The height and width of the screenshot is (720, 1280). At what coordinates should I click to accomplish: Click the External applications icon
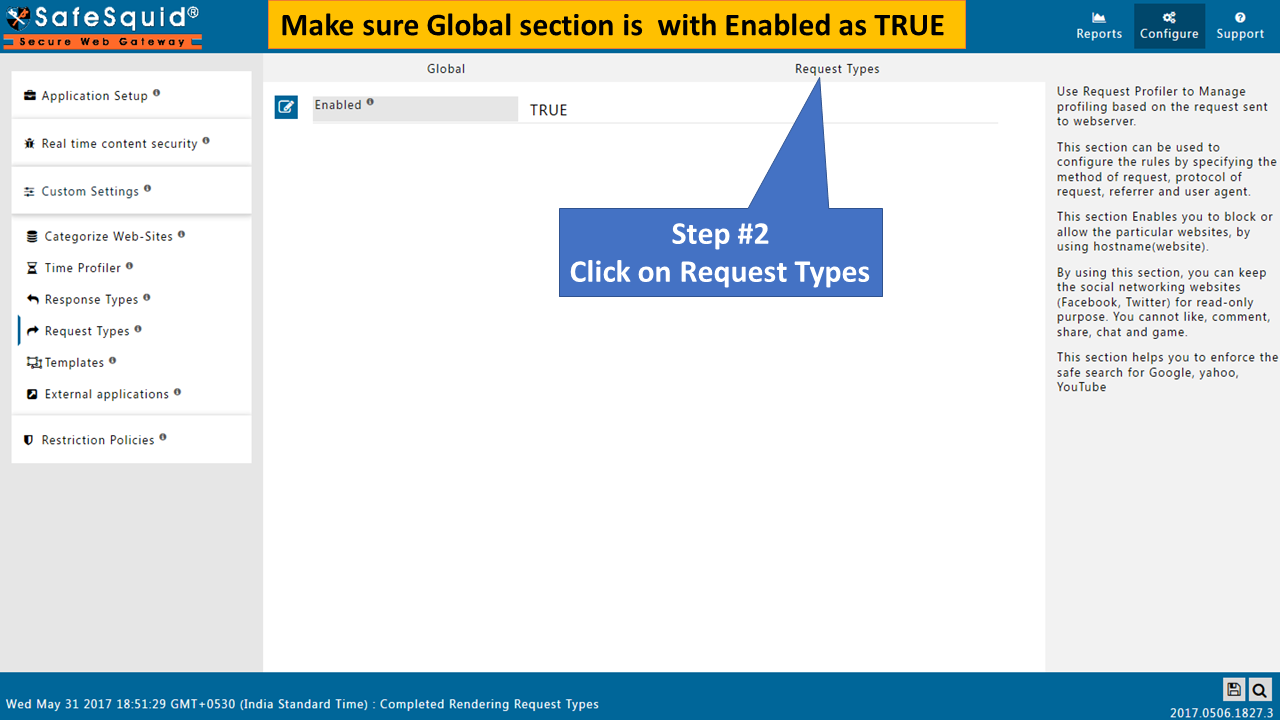pyautogui.click(x=31, y=393)
